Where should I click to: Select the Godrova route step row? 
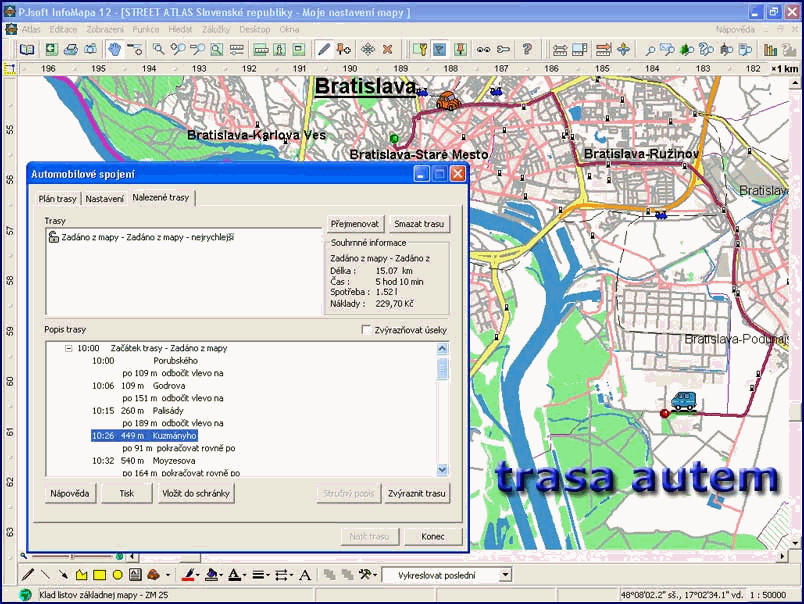tap(138, 386)
